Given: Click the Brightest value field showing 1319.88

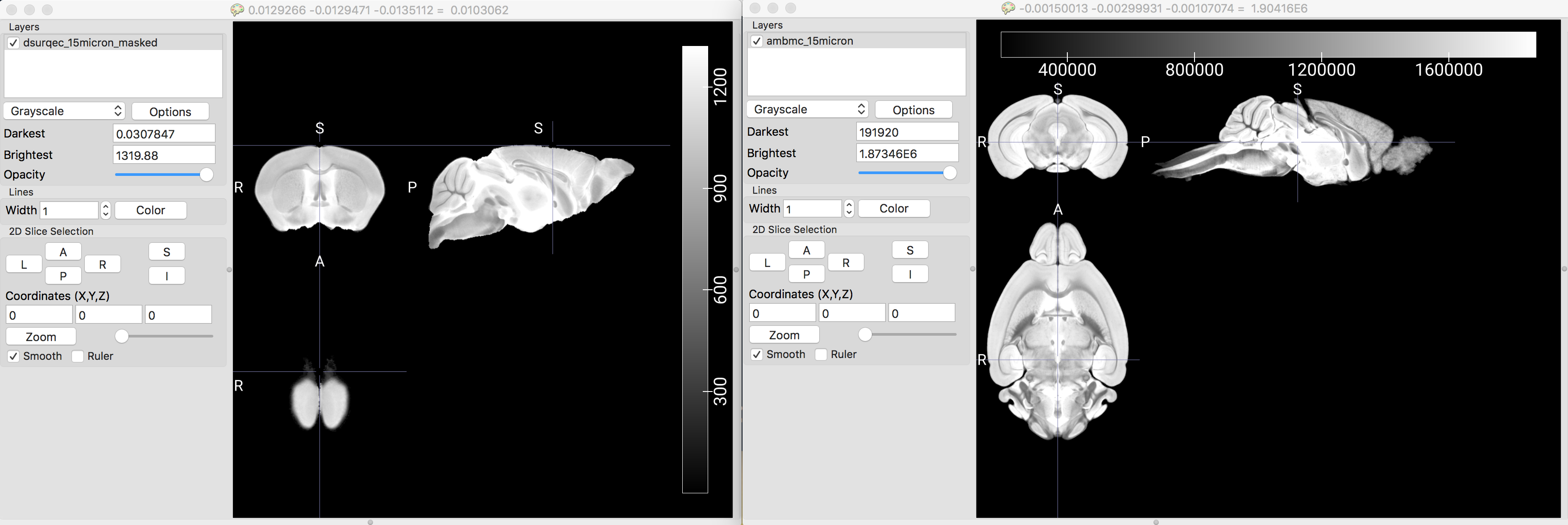Looking at the screenshot, I should coord(164,155).
